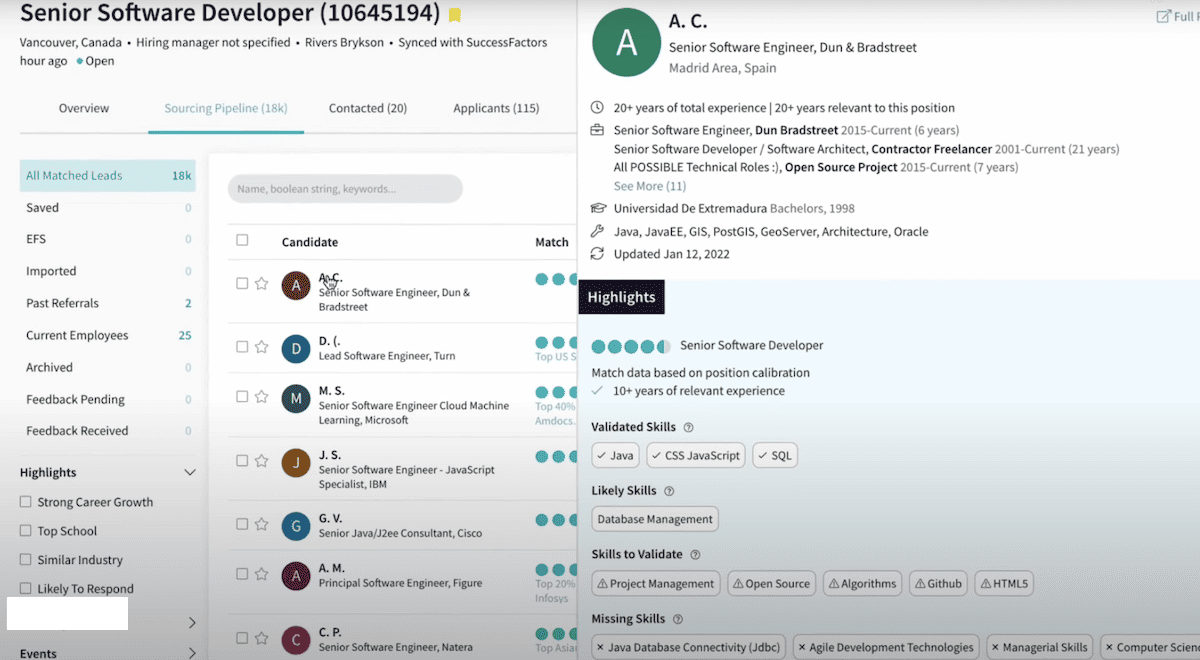The height and width of the screenshot is (660, 1200).
Task: Focus the name, boolean string, keywords search box
Action: pyautogui.click(x=345, y=189)
